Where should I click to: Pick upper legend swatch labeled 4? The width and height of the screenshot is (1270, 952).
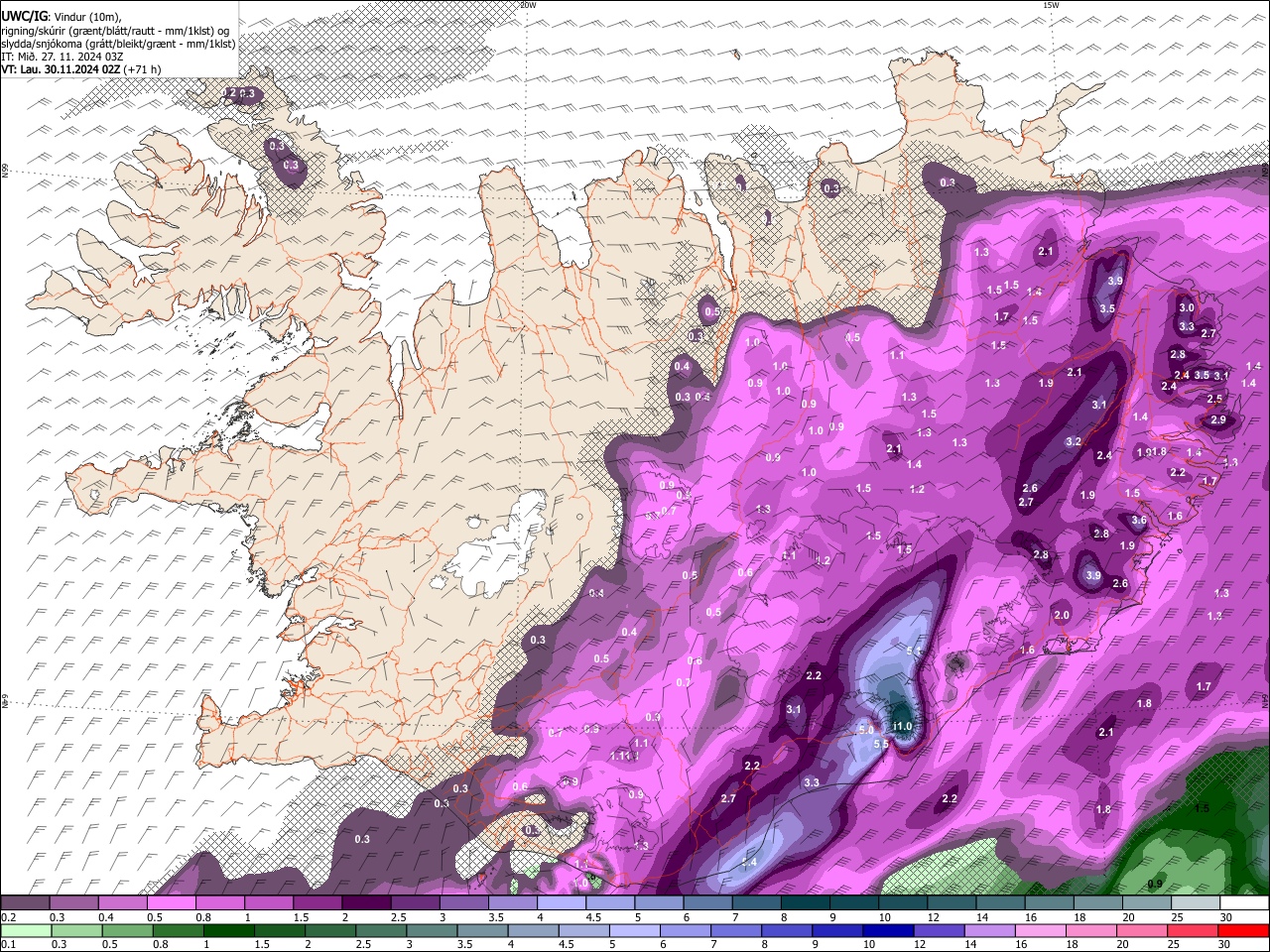point(562,902)
